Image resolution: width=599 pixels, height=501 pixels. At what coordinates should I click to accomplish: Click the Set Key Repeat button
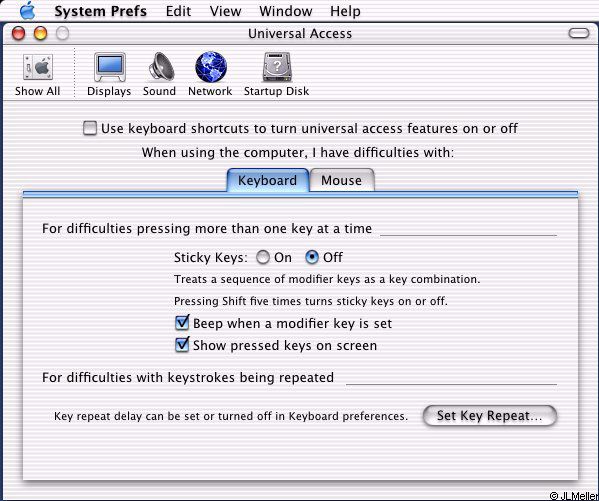(490, 415)
